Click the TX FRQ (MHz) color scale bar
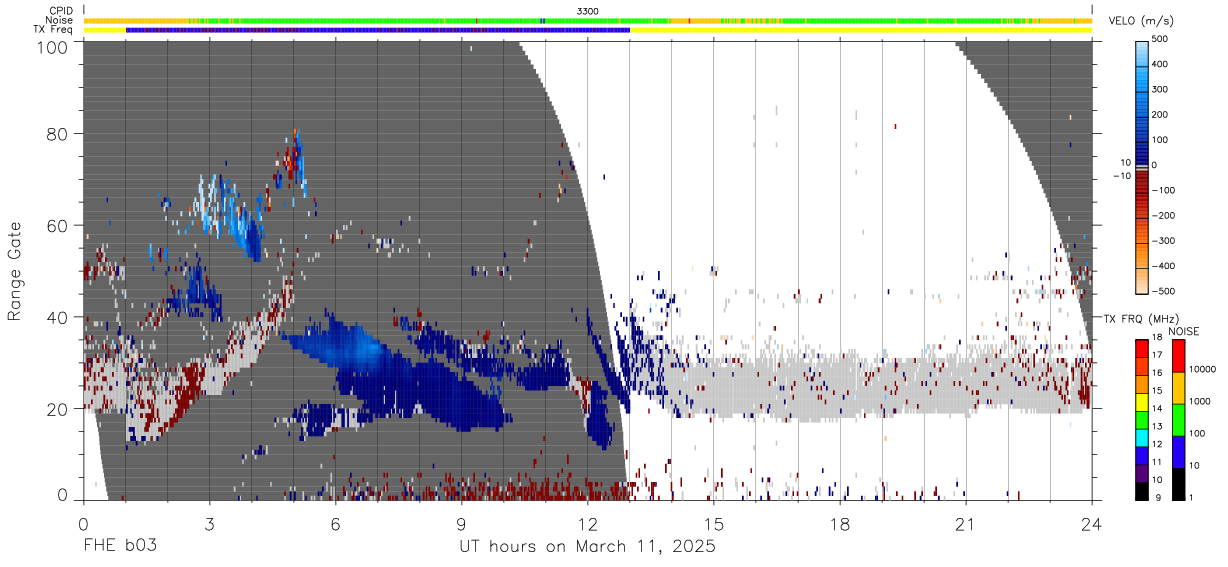The image size is (1228, 567). point(1142,419)
